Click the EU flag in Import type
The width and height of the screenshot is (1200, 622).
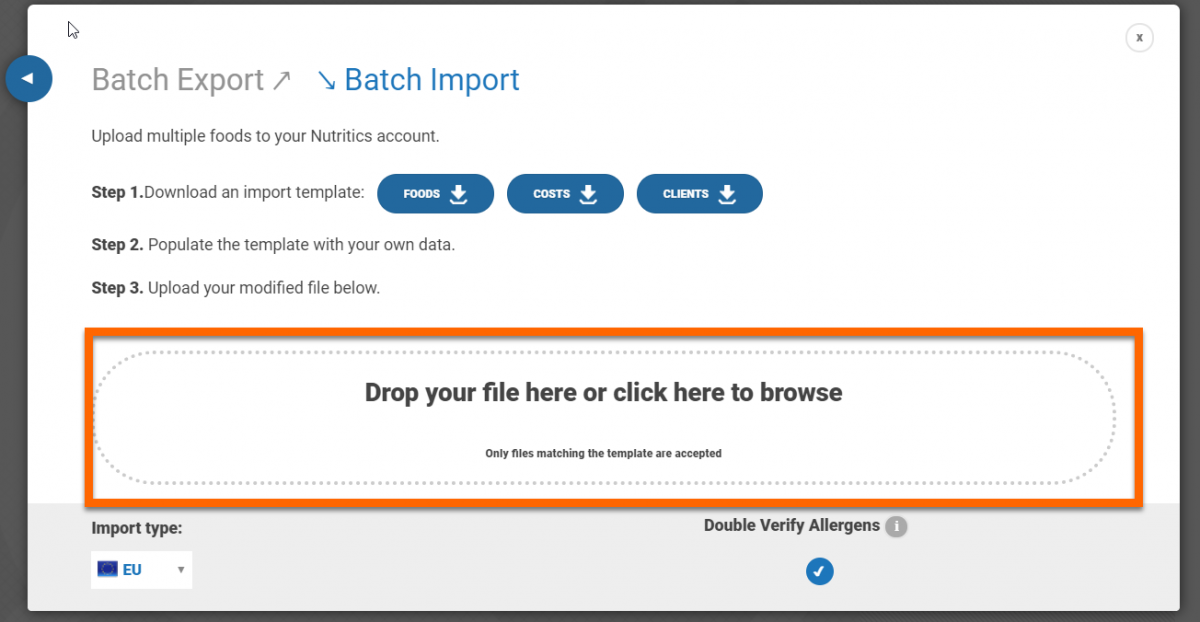(x=107, y=569)
